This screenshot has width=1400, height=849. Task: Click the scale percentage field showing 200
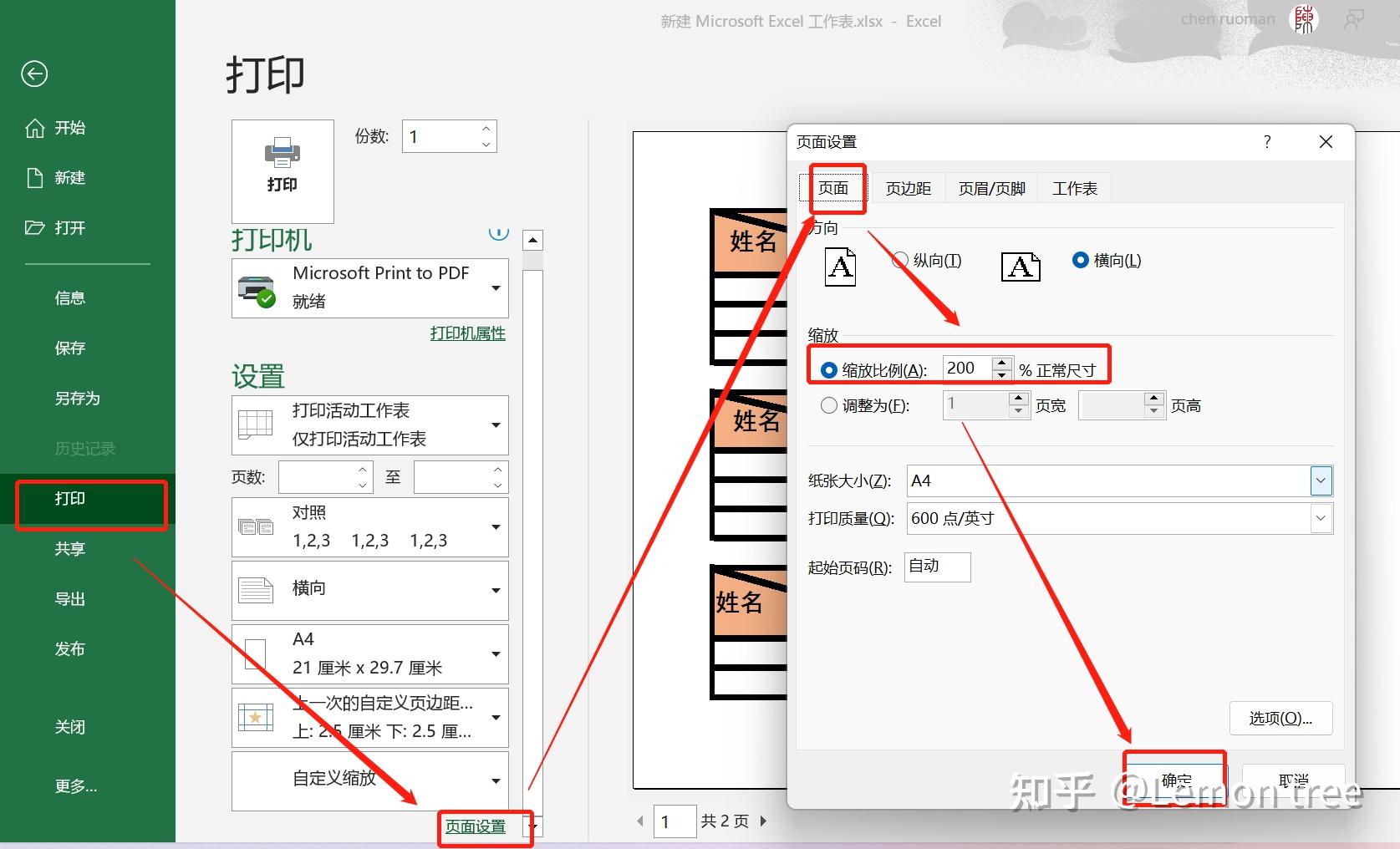point(967,369)
